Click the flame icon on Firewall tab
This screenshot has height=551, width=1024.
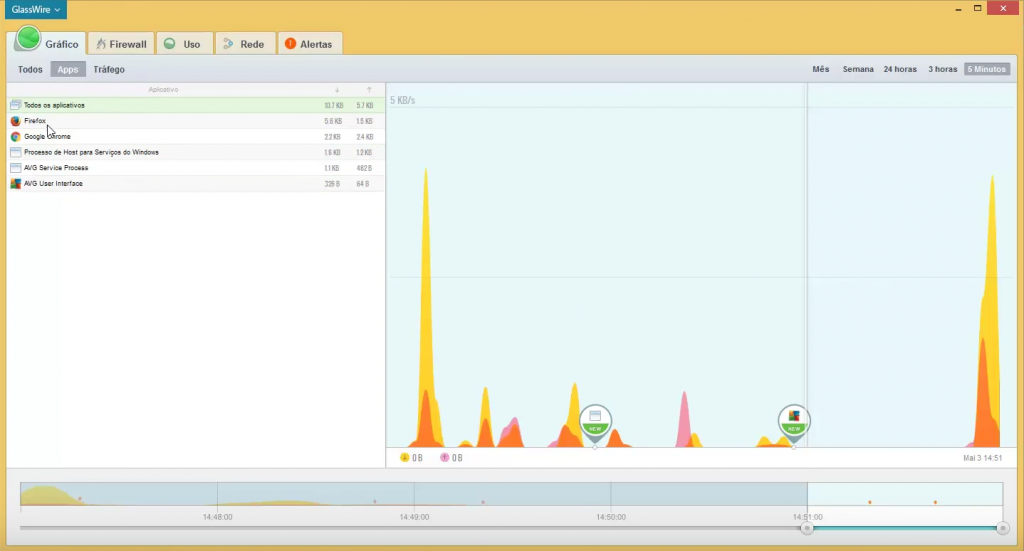(101, 44)
